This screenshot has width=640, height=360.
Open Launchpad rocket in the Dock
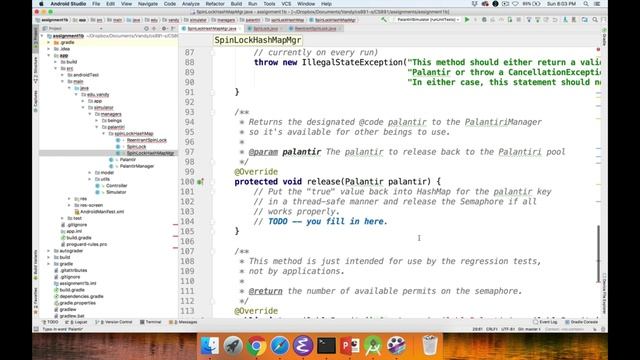[233, 345]
